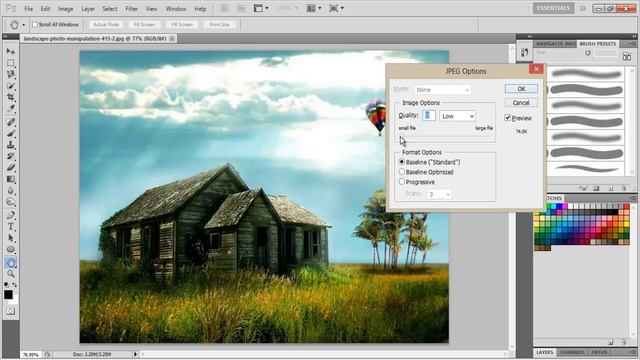Select the Spot Healing Brush tool
The width and height of the screenshot is (640, 360).
(x=11, y=122)
